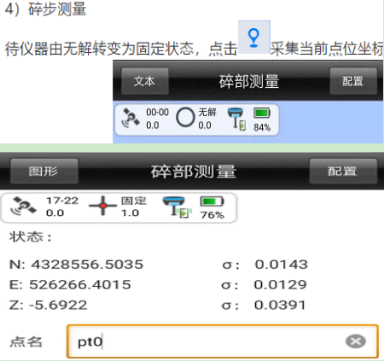Click the 无解 status text
This screenshot has height=362, width=385.
click(x=207, y=112)
